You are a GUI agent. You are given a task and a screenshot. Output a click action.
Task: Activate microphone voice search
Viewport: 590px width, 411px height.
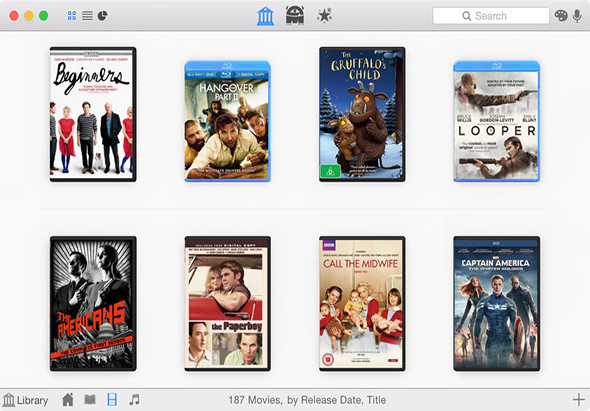tap(577, 16)
